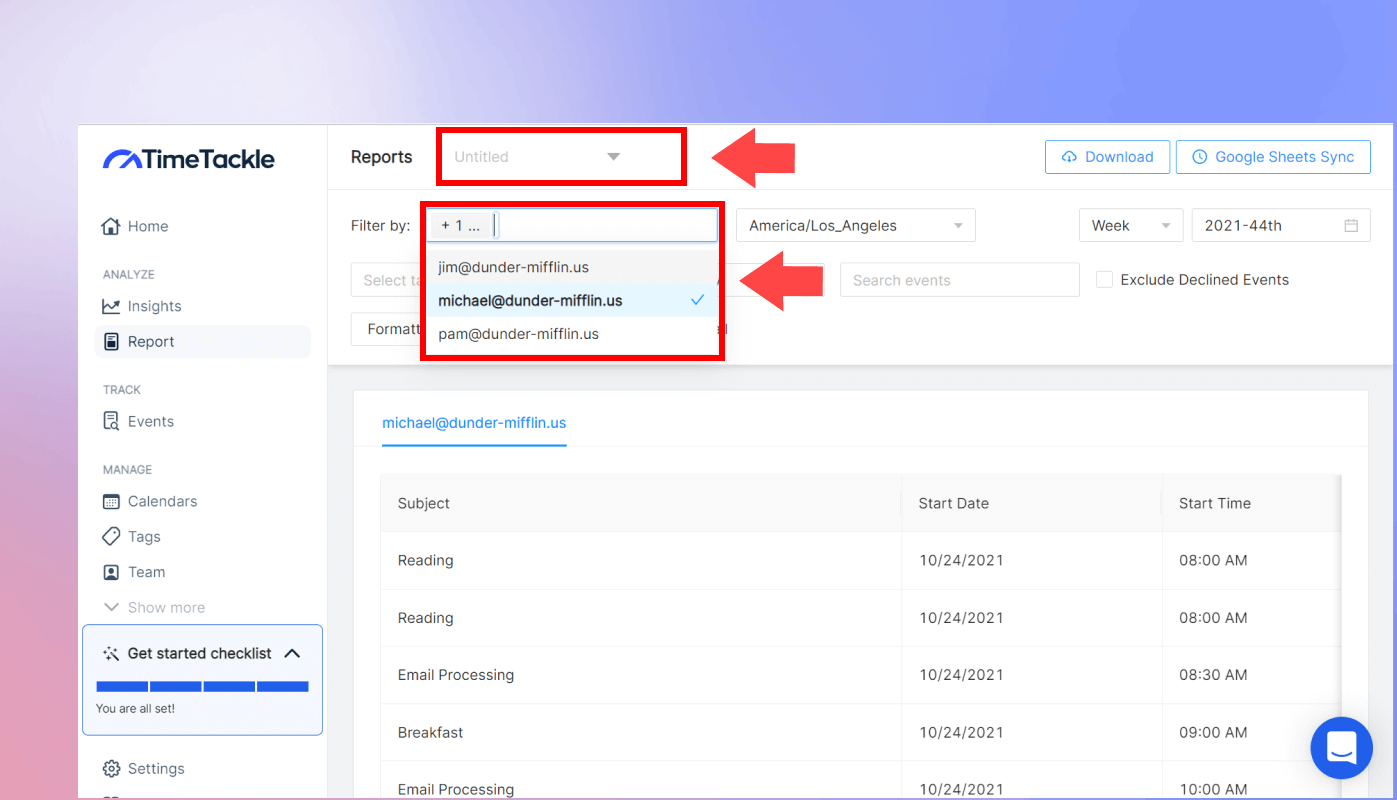
Task: Click the Download button
Action: pos(1107,157)
